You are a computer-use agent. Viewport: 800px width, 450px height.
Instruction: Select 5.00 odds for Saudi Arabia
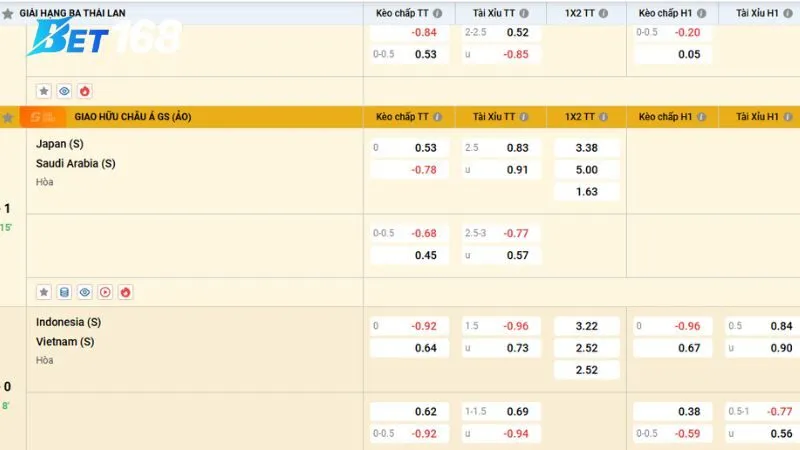point(586,170)
